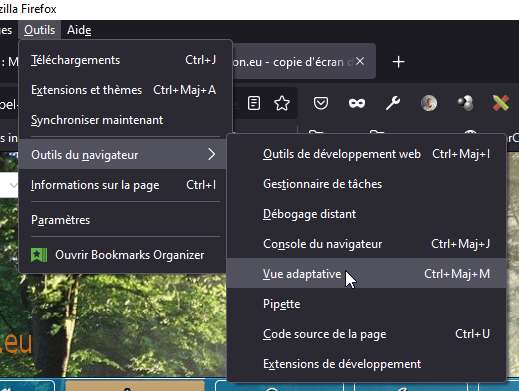The image size is (519, 391).
Task: Bookmark this page with the star icon
Action: [282, 103]
